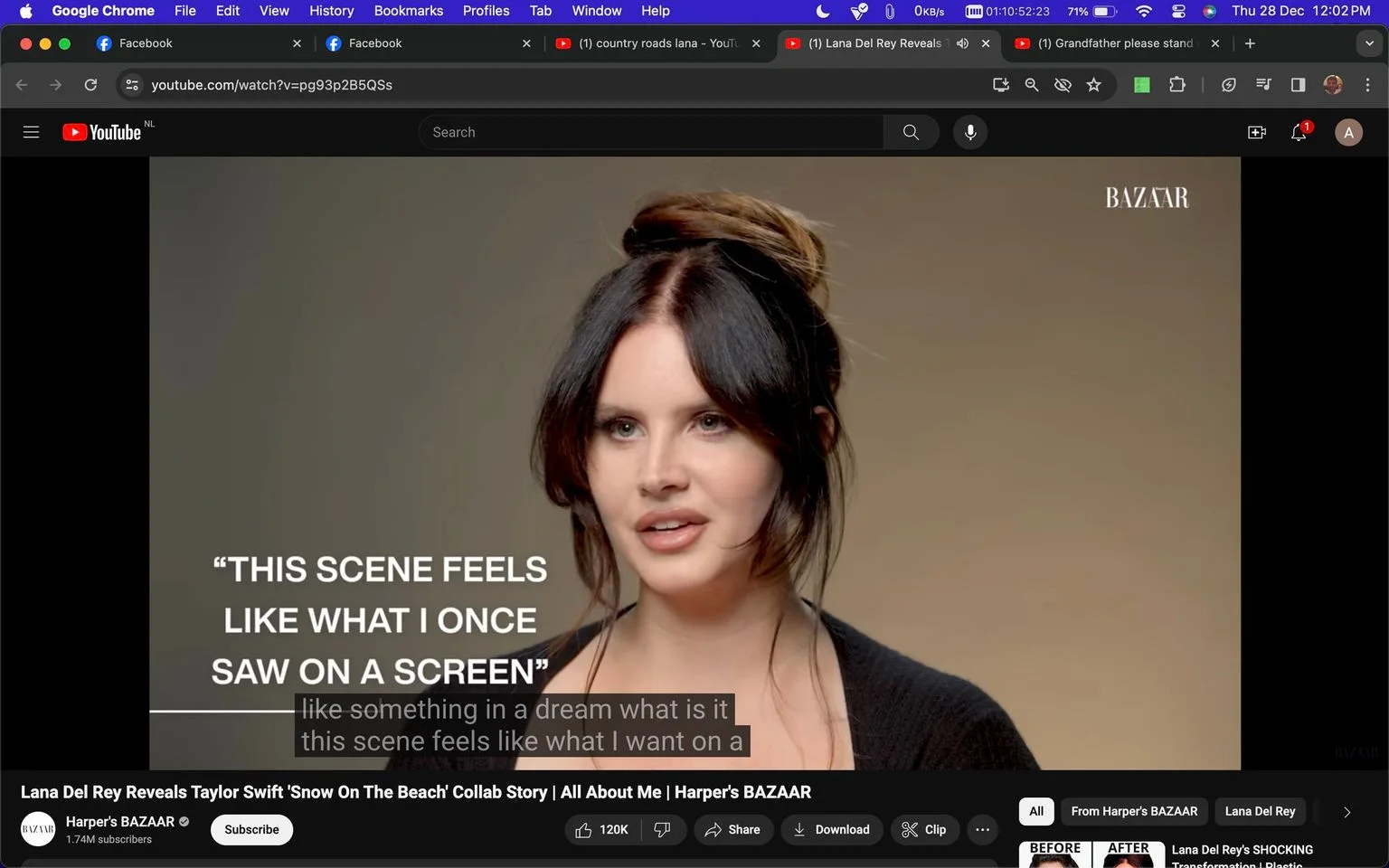The width and height of the screenshot is (1389, 868).
Task: Share this video
Action: pos(733,829)
